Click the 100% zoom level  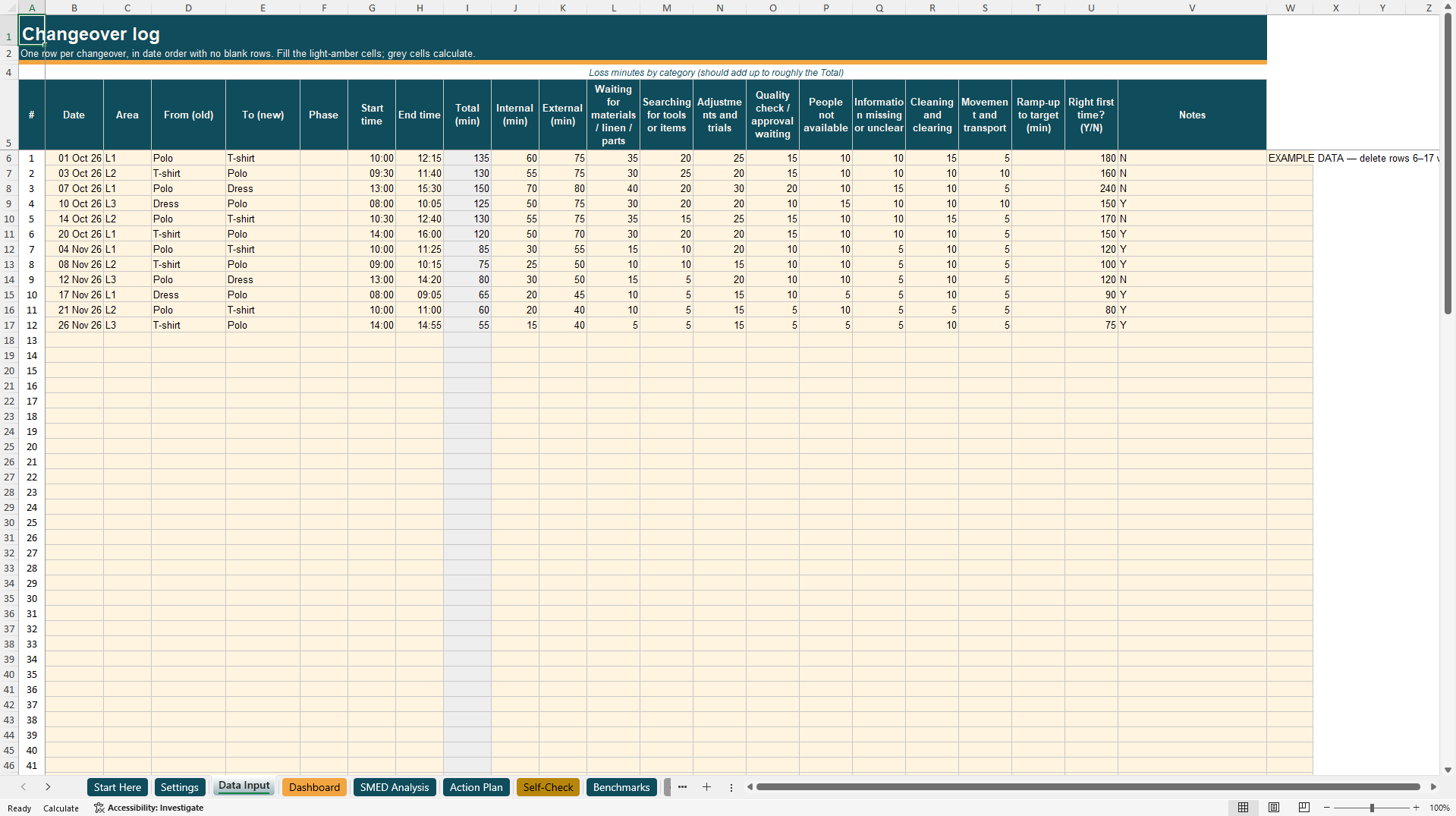point(1439,808)
